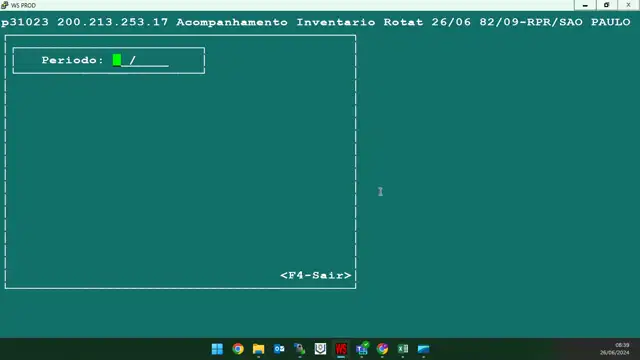Viewport: 640px width, 360px height.
Task: Click the '82/09-RPR/SAO PAULO' text
Action: (555, 22)
